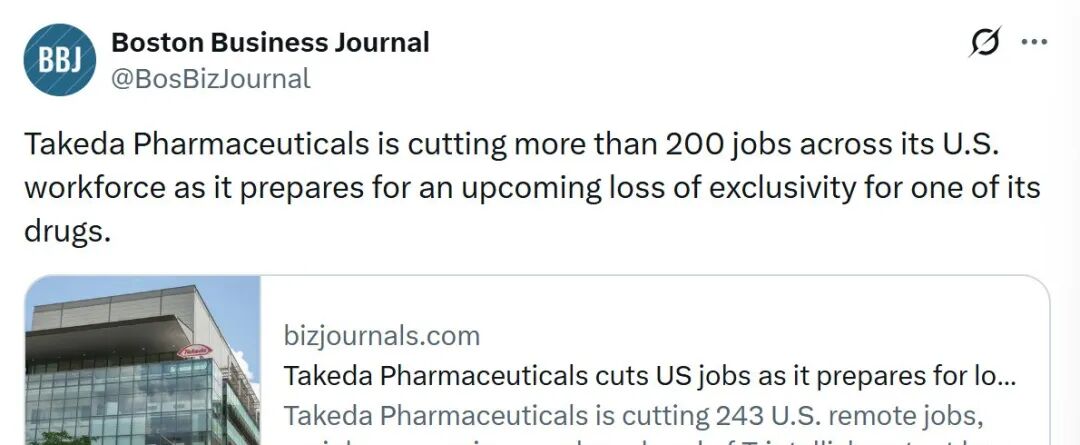Click the Grok explain-post icon
The image size is (1080, 445).
point(985,44)
